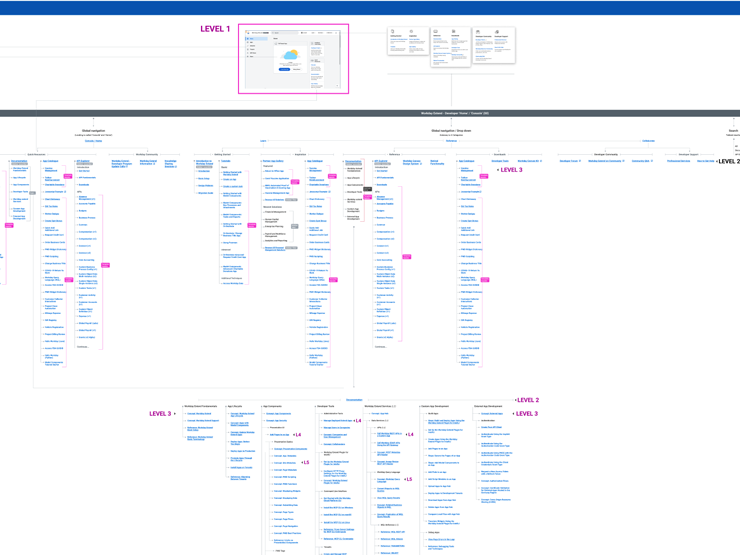Click the Developer Forum link
Viewport: 740px width, 555px height.
click(570, 161)
